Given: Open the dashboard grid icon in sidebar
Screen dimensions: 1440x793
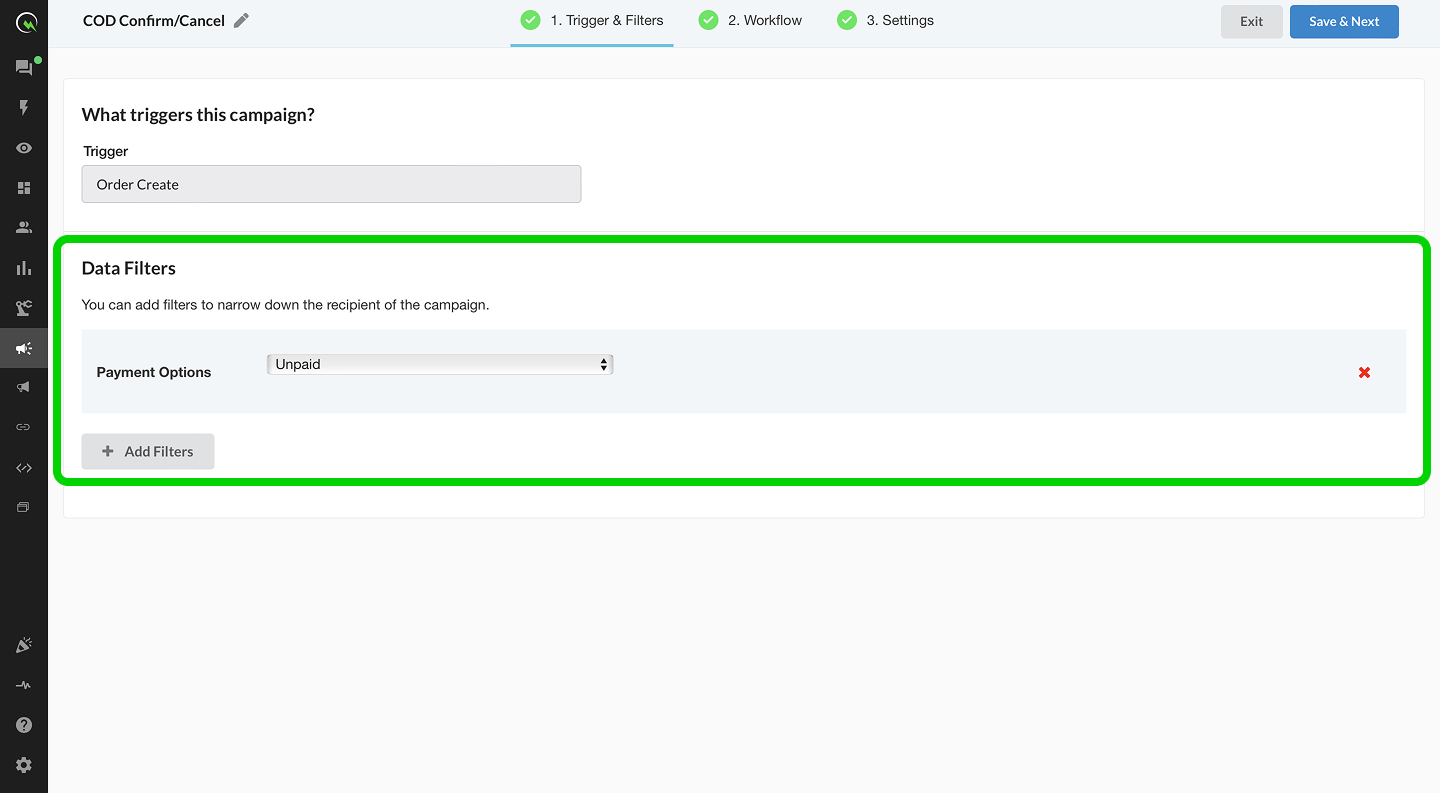Looking at the screenshot, I should (x=24, y=188).
